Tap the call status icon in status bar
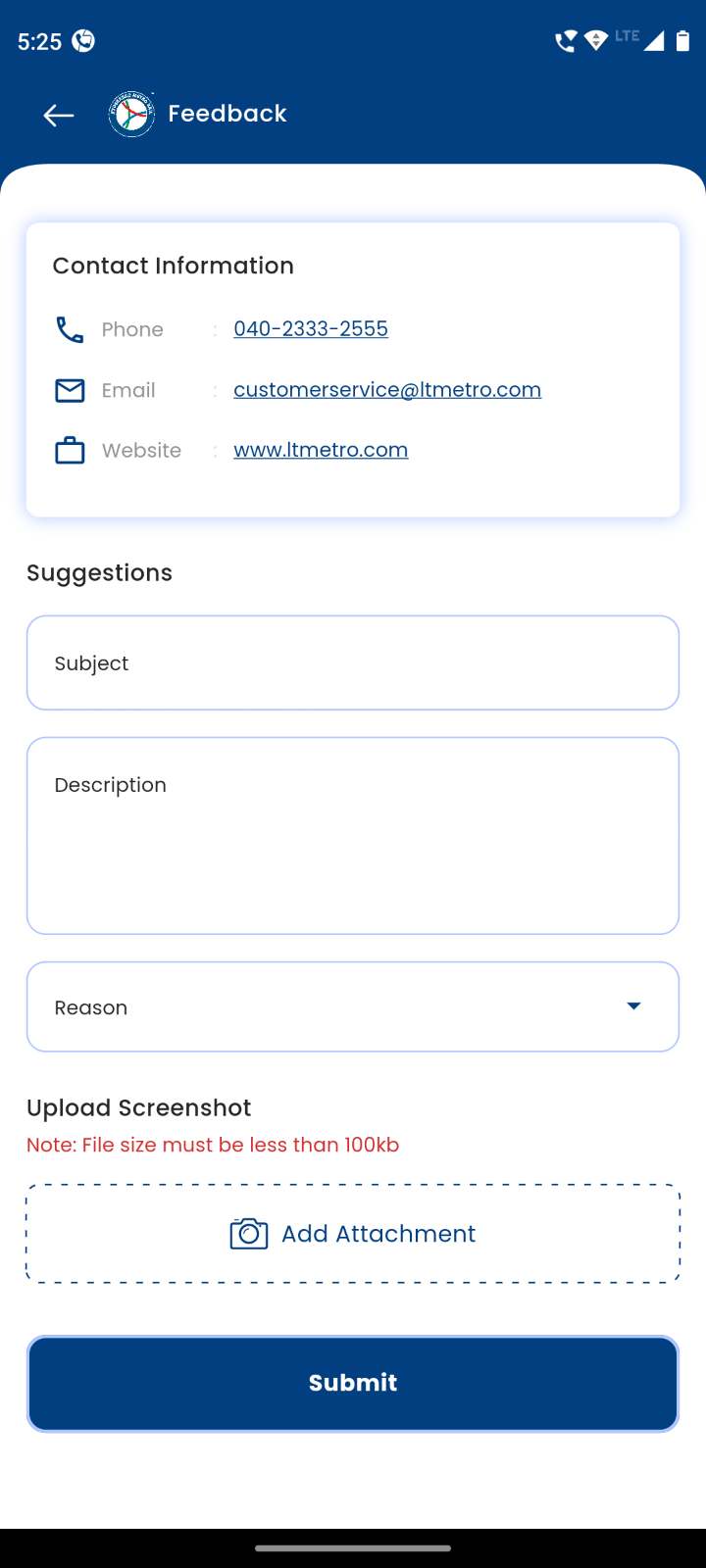Screen dimensions: 706x1568 (x=565, y=41)
